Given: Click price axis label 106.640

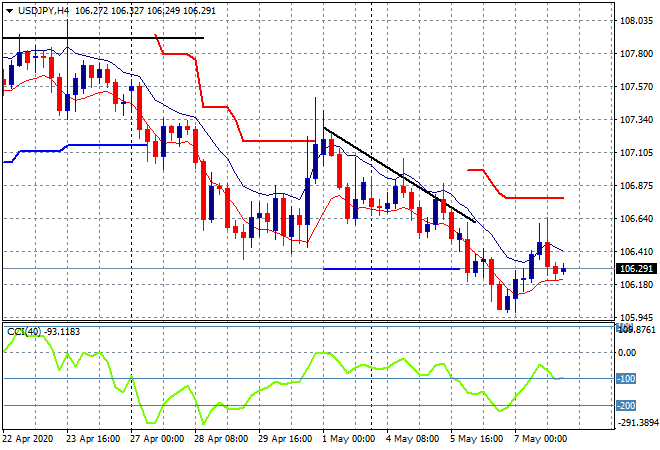Looking at the screenshot, I should pyautogui.click(x=636, y=218).
